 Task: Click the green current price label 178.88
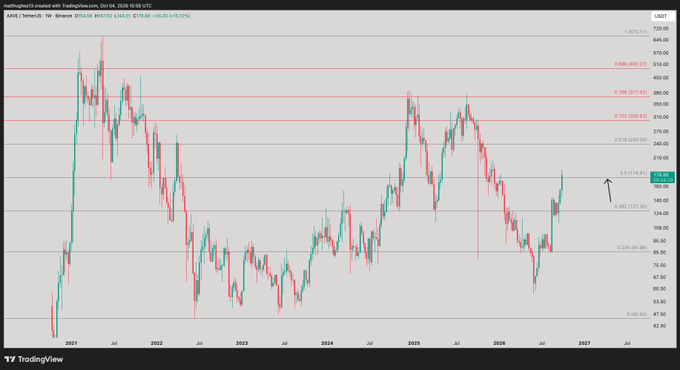pos(662,177)
